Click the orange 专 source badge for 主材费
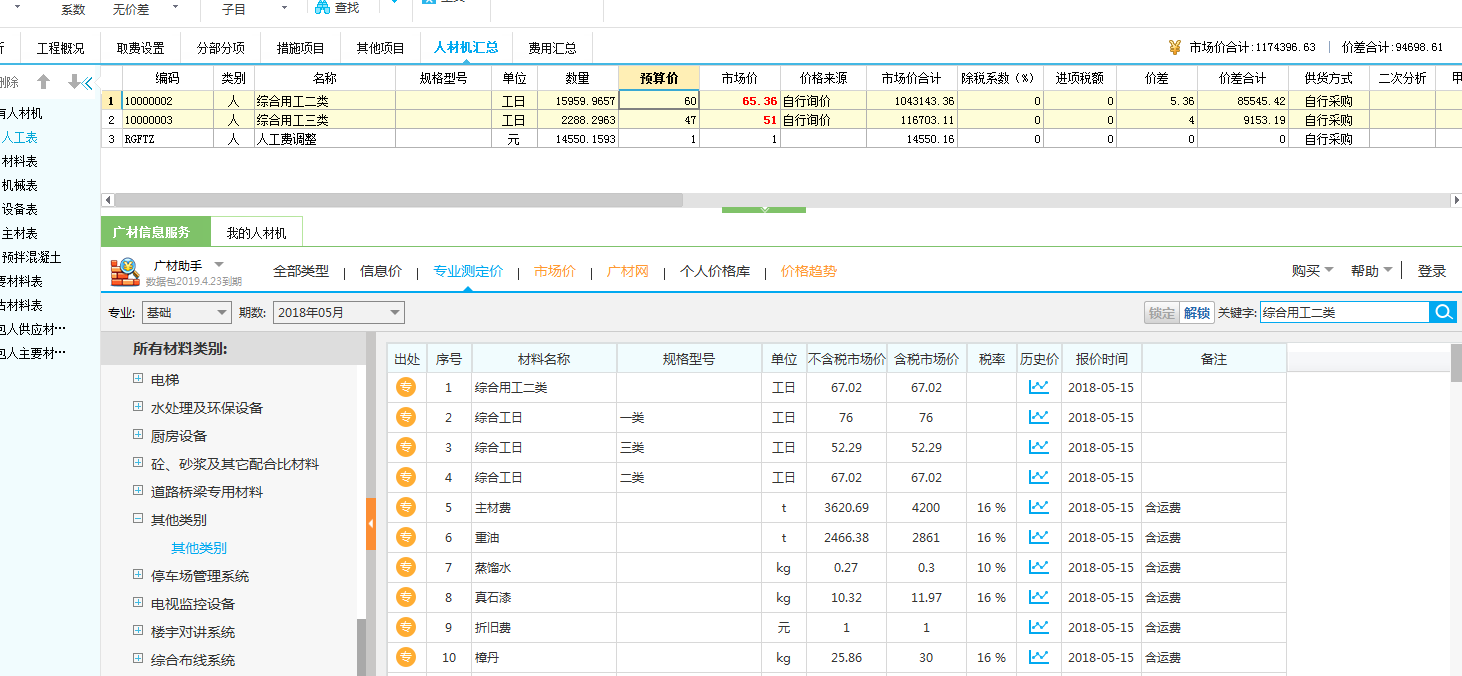The width and height of the screenshot is (1462, 676). (406, 507)
